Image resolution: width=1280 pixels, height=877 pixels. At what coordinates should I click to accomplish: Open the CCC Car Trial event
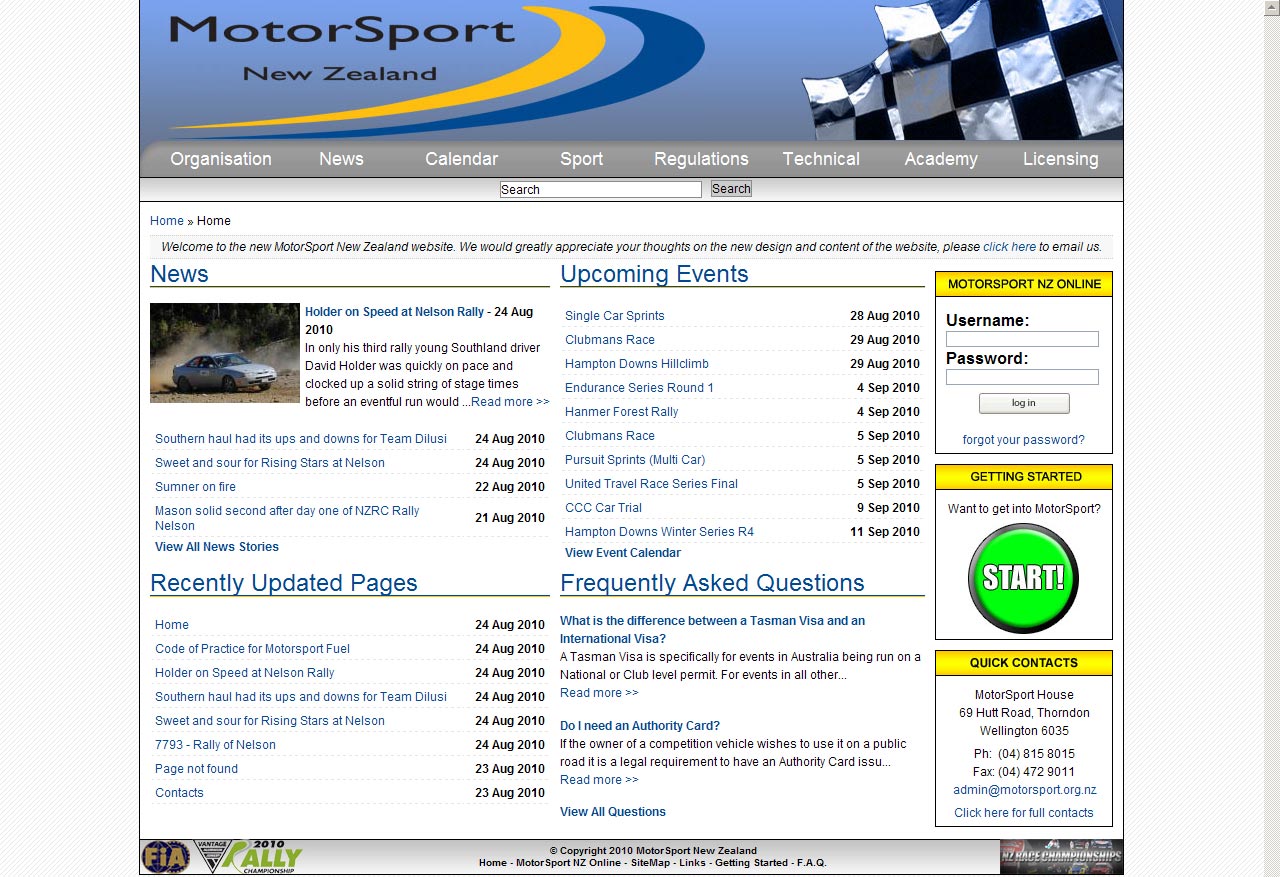[x=603, y=508]
